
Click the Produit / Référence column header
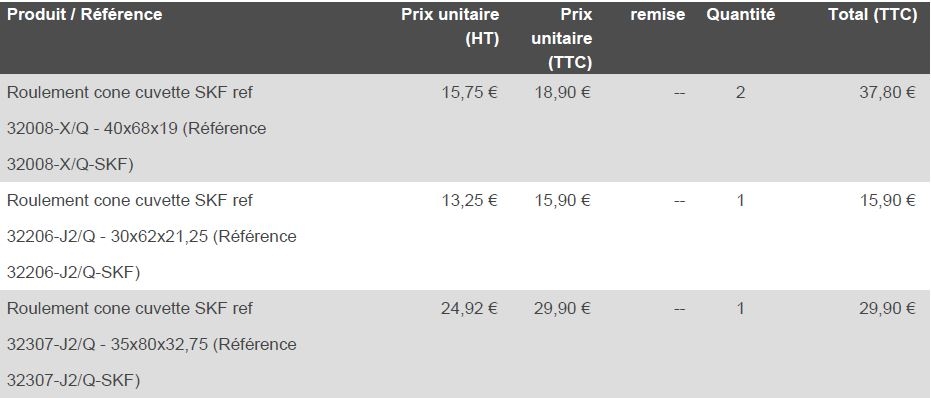coord(84,15)
